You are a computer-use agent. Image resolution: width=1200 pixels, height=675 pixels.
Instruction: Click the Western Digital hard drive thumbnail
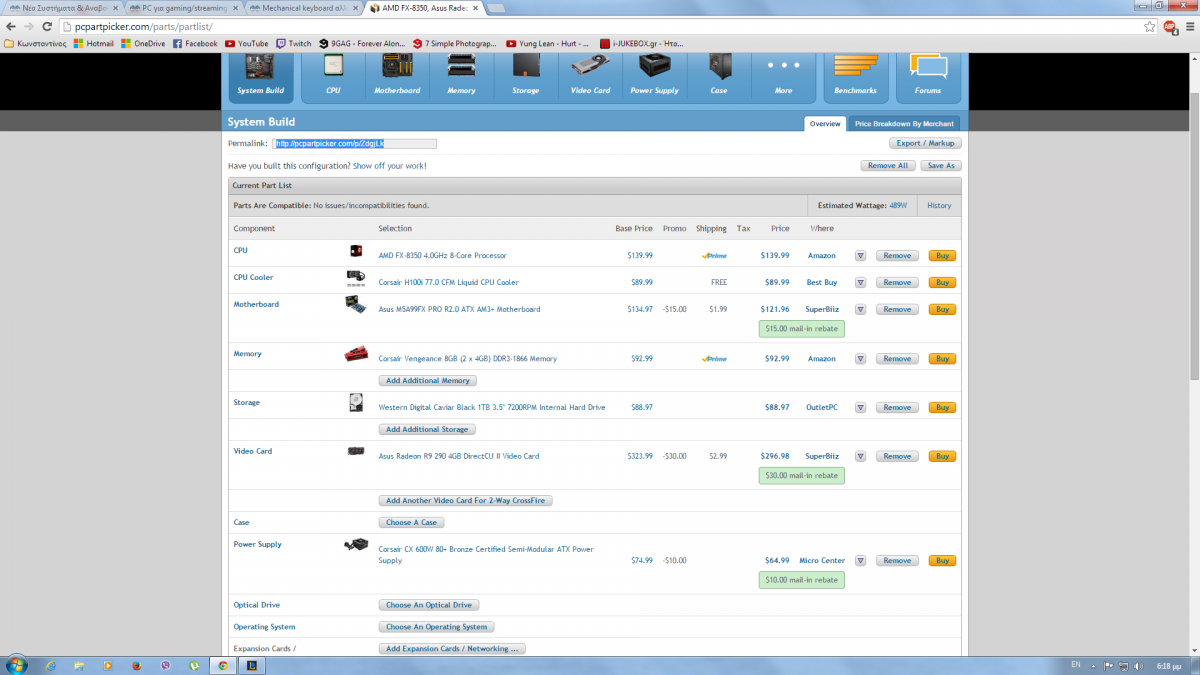(x=355, y=402)
